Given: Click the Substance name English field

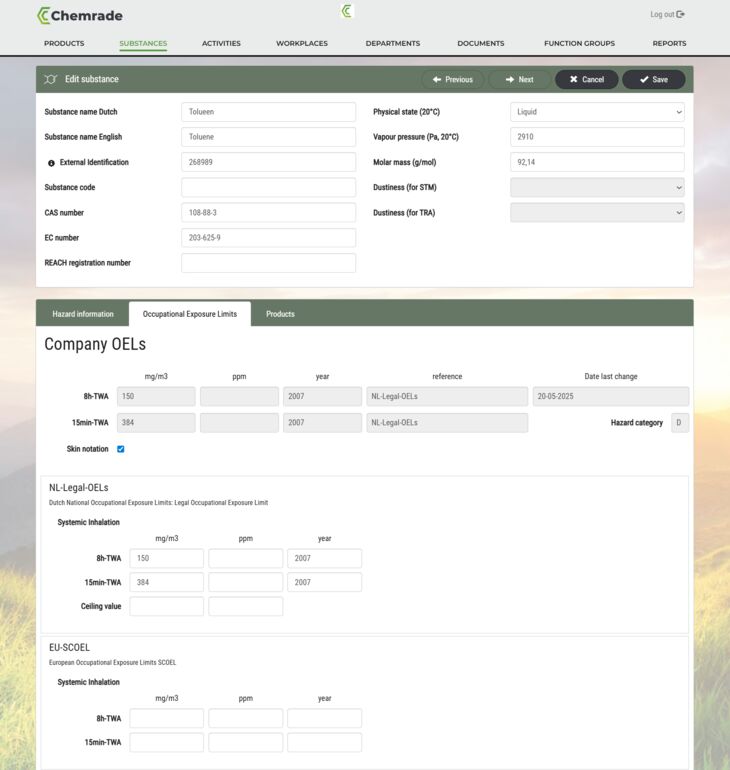Looking at the screenshot, I should pyautogui.click(x=269, y=137).
